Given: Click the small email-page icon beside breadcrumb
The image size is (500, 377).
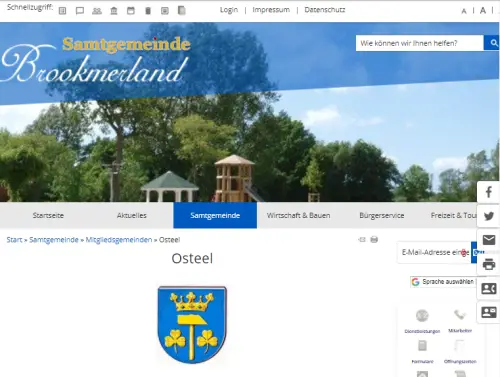Looking at the screenshot, I should click(x=362, y=239).
